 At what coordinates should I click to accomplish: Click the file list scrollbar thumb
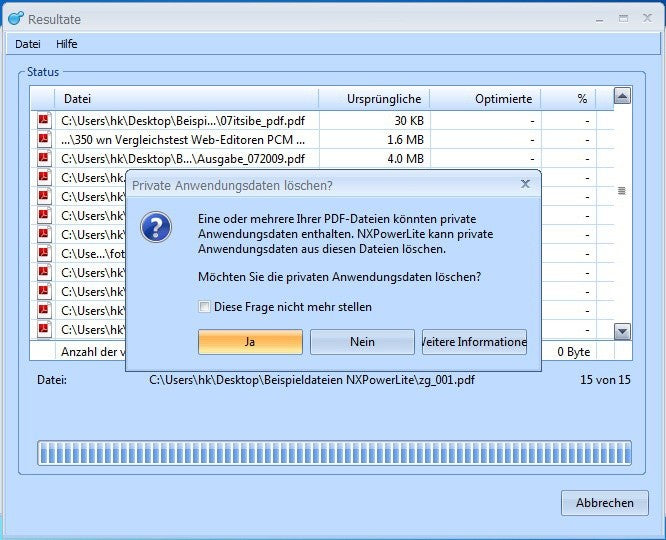(x=622, y=191)
